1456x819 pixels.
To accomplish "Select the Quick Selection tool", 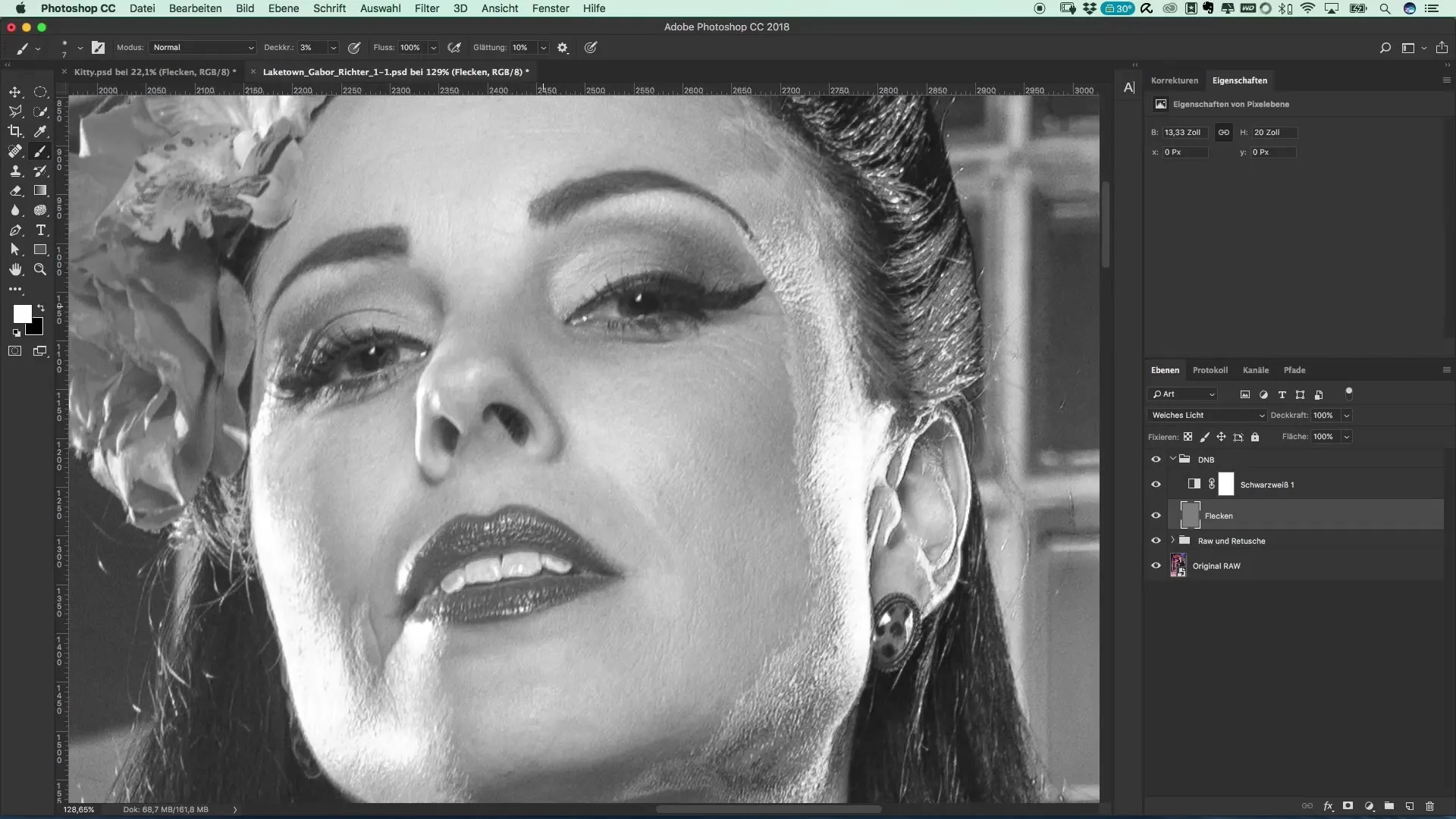I will 40,111.
